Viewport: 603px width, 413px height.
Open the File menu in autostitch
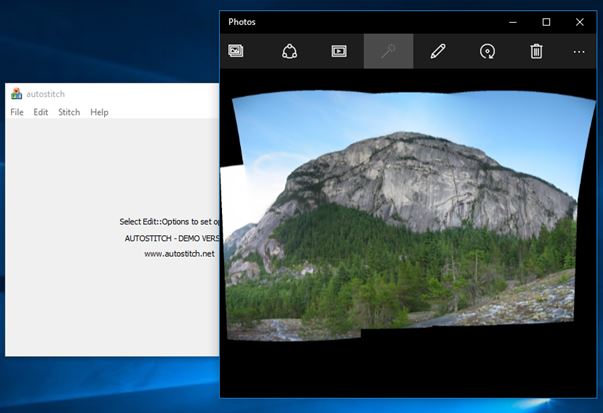[x=17, y=112]
